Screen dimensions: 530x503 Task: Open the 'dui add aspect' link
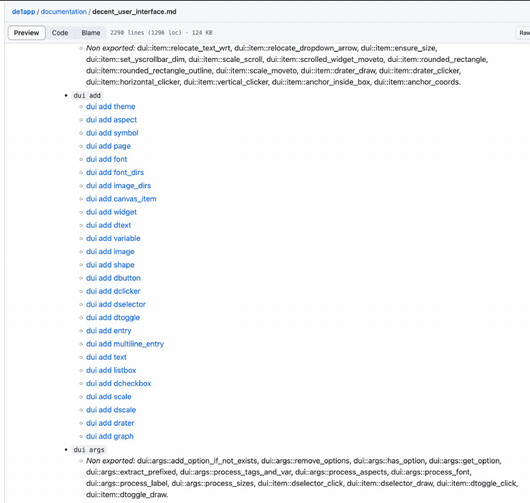pos(111,120)
